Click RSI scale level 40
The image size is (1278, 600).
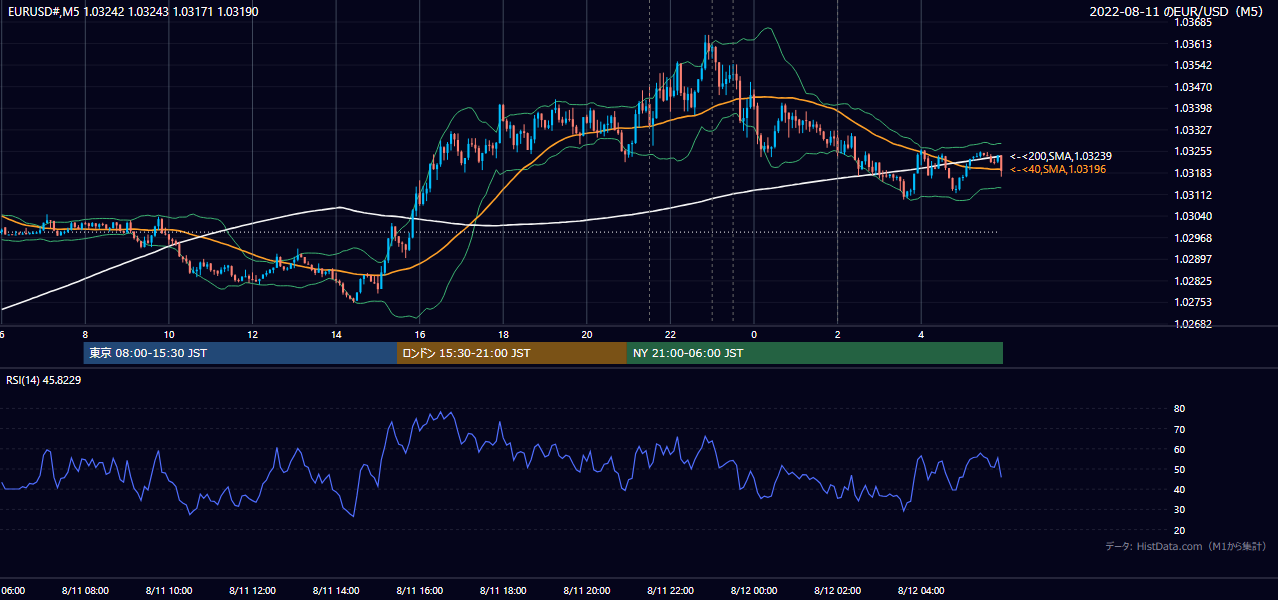pyautogui.click(x=1179, y=489)
